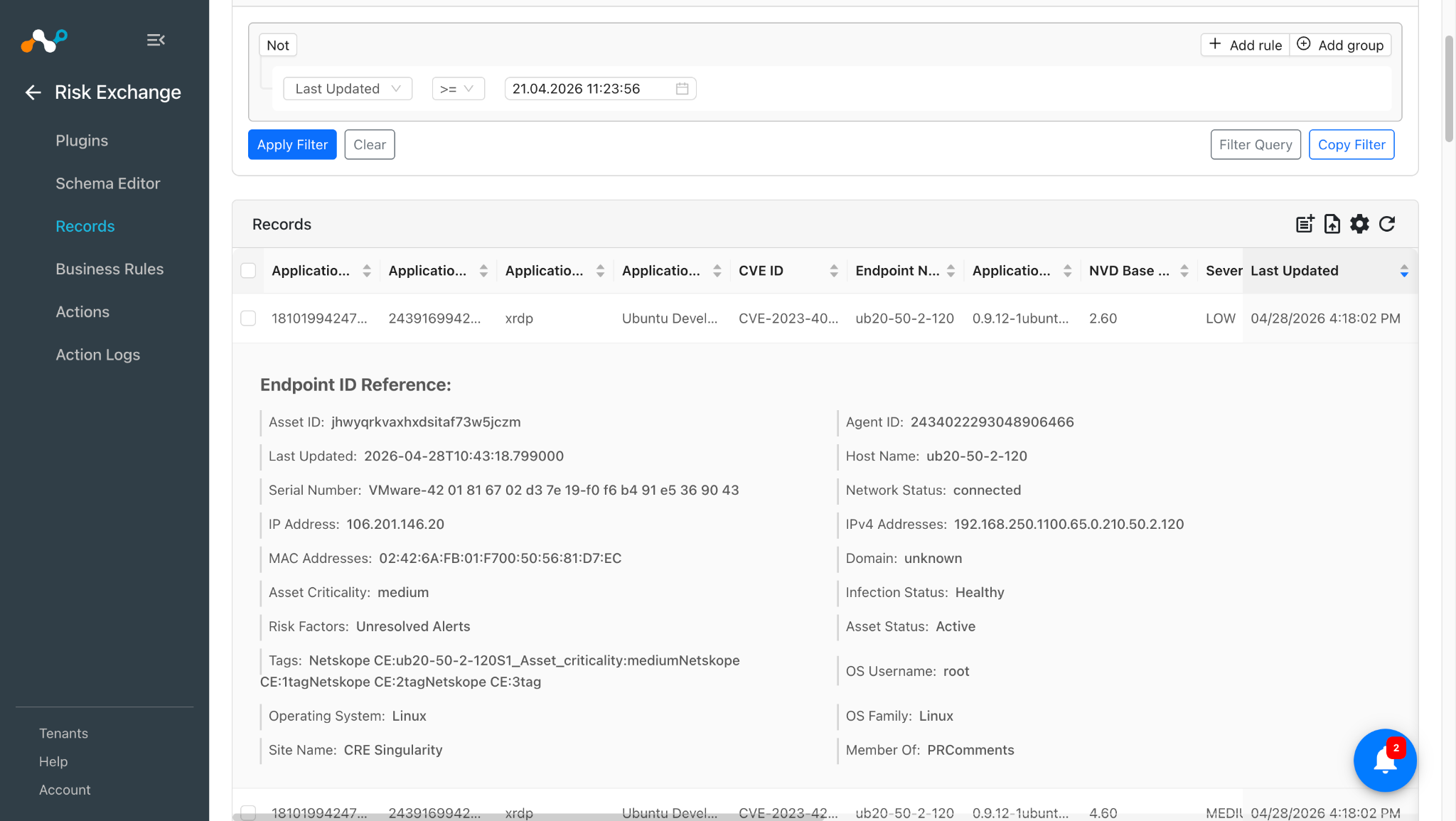
Task: Open Plugins in the sidebar
Action: (82, 141)
